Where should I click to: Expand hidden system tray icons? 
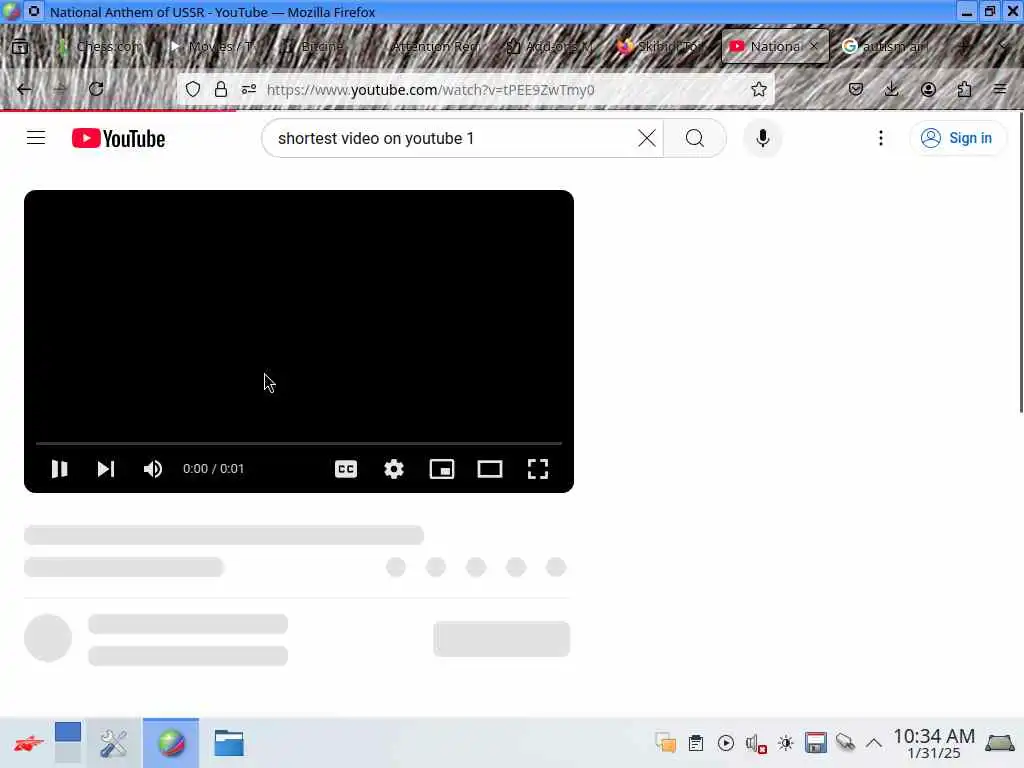pos(874,743)
